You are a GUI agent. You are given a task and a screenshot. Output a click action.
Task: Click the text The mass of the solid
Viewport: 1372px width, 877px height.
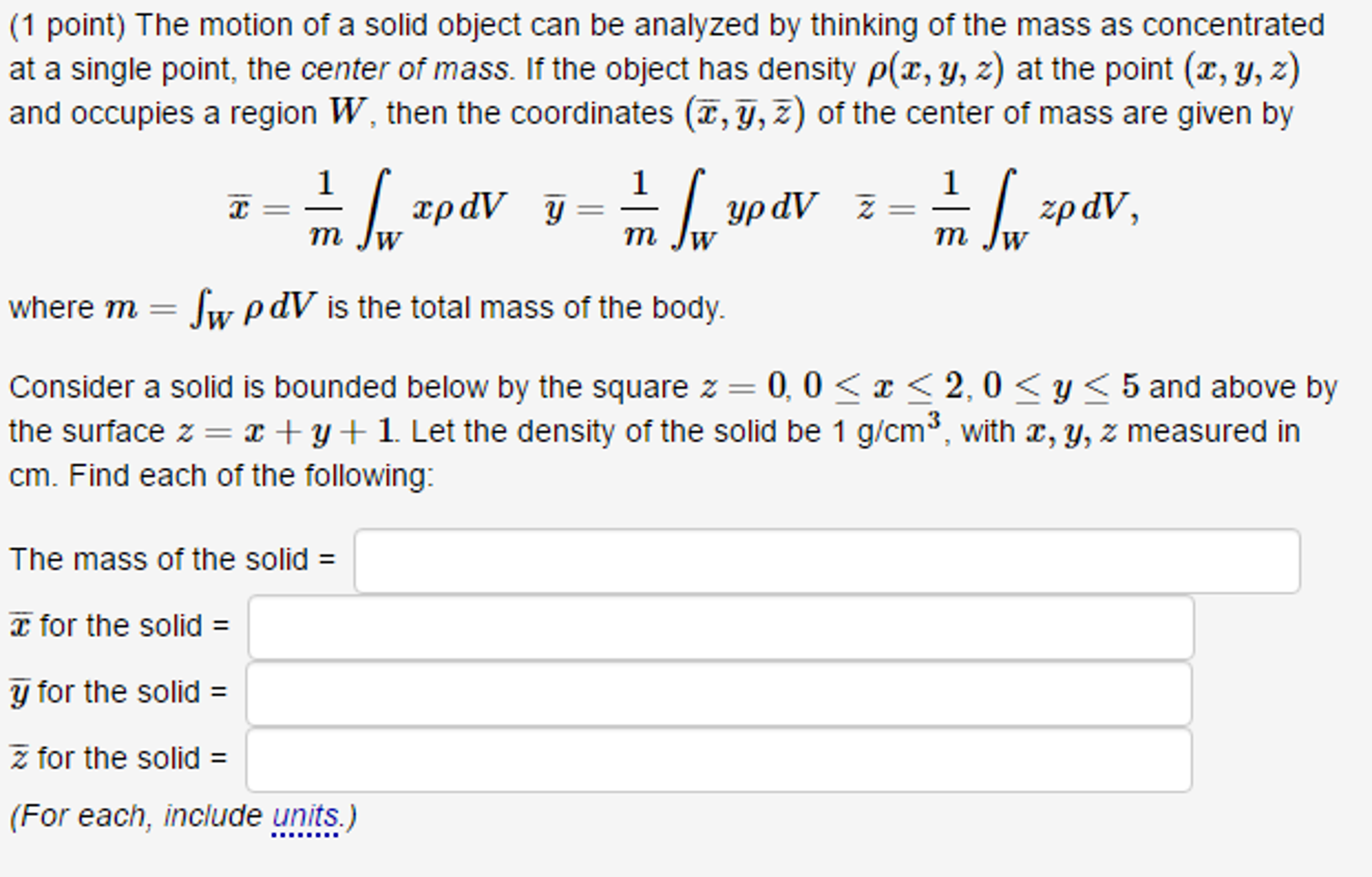[161, 559]
